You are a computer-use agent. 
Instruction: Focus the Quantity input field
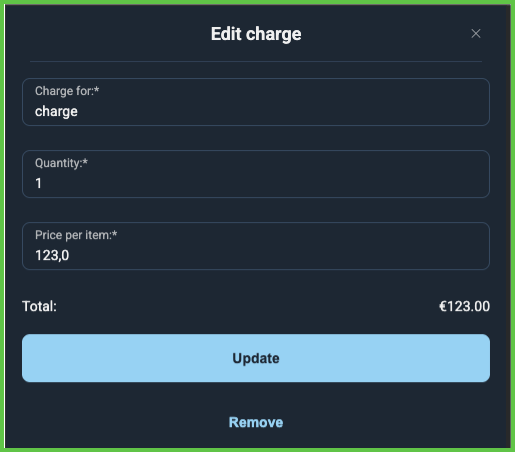tap(256, 174)
